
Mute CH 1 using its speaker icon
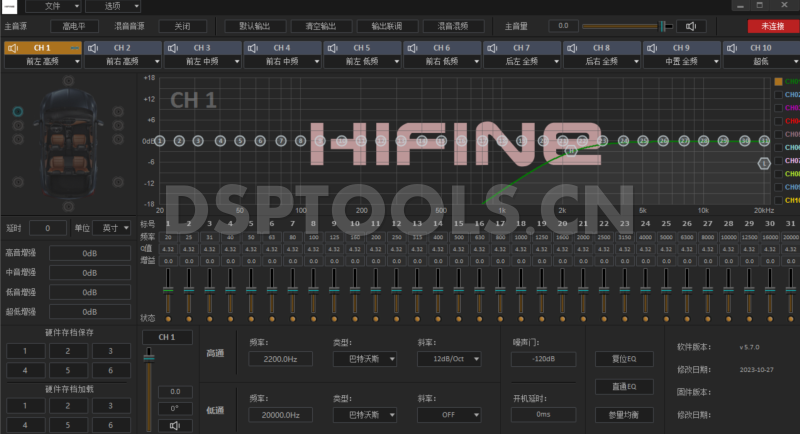pyautogui.click(x=13, y=48)
